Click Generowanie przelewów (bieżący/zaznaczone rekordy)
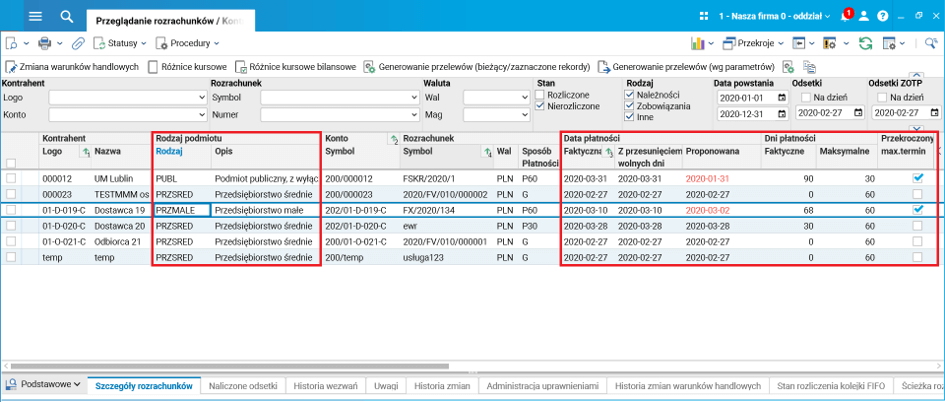 coord(476,66)
